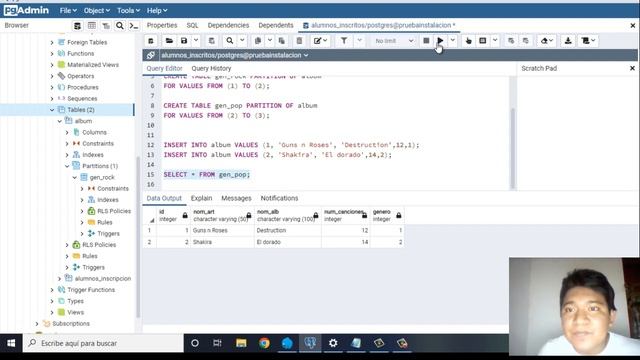Save the query file with the diskette icon
Image resolution: width=640 pixels, height=360 pixels.
point(184,41)
